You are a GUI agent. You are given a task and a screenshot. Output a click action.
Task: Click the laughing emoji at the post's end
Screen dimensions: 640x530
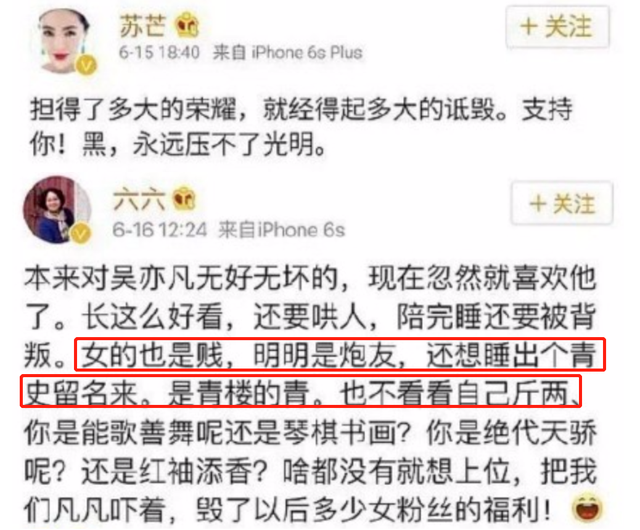[x=587, y=508]
